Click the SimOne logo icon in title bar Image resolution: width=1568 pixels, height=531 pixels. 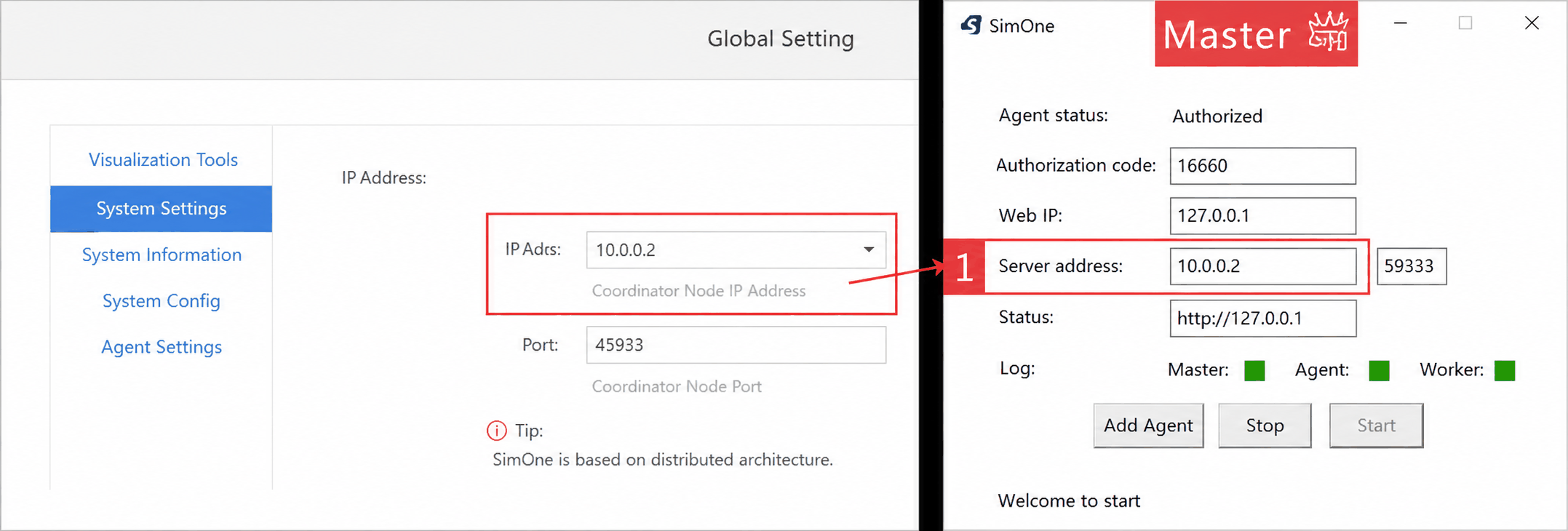click(x=971, y=25)
